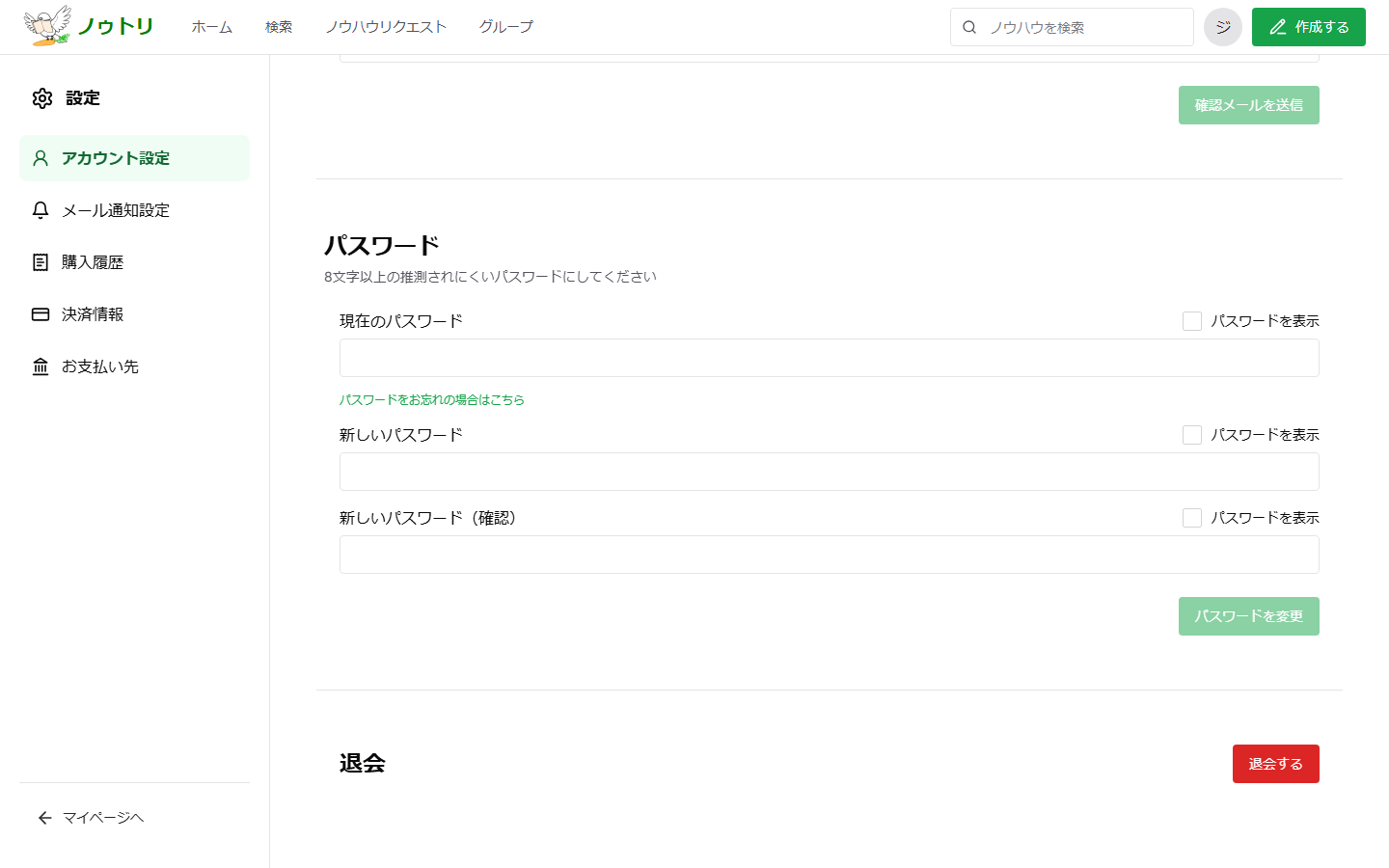
Task: Select アカウント設定 in the sidebar
Action: (134, 158)
